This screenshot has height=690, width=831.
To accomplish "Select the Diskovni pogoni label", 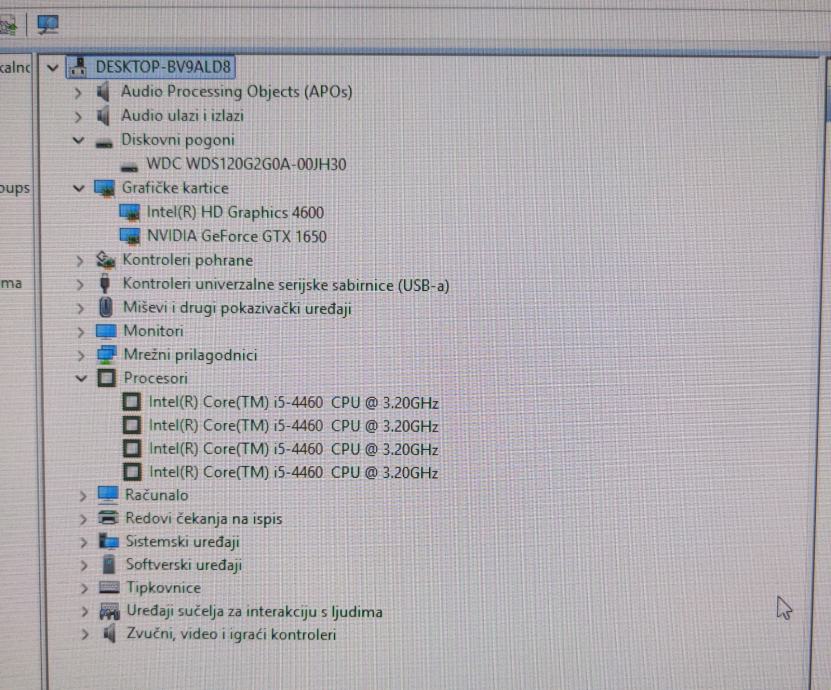I will pos(178,140).
